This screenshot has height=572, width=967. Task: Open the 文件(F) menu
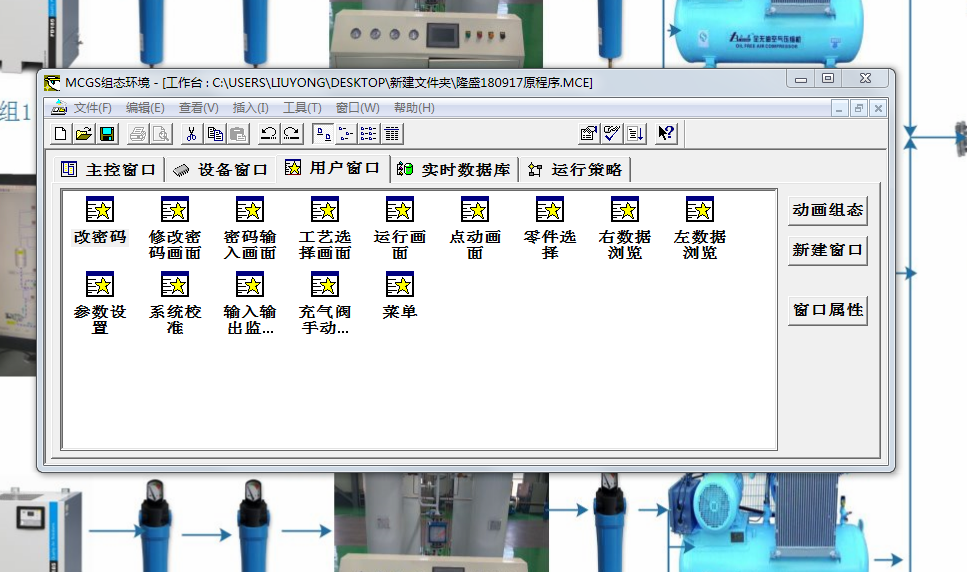tap(92, 108)
